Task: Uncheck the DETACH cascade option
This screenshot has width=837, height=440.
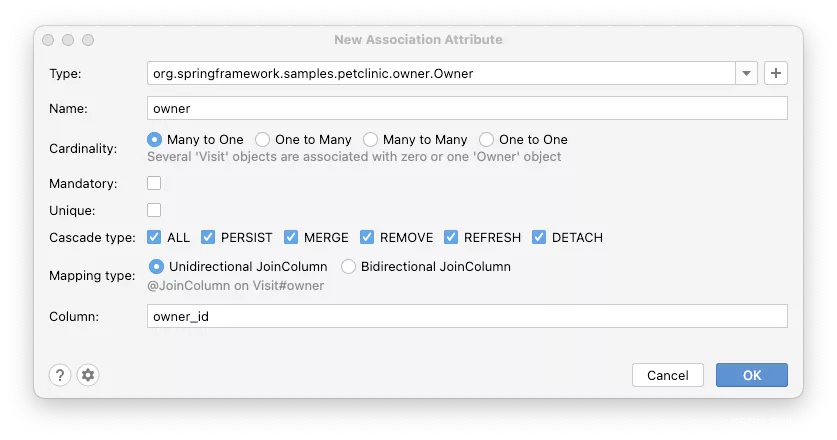Action: (539, 238)
